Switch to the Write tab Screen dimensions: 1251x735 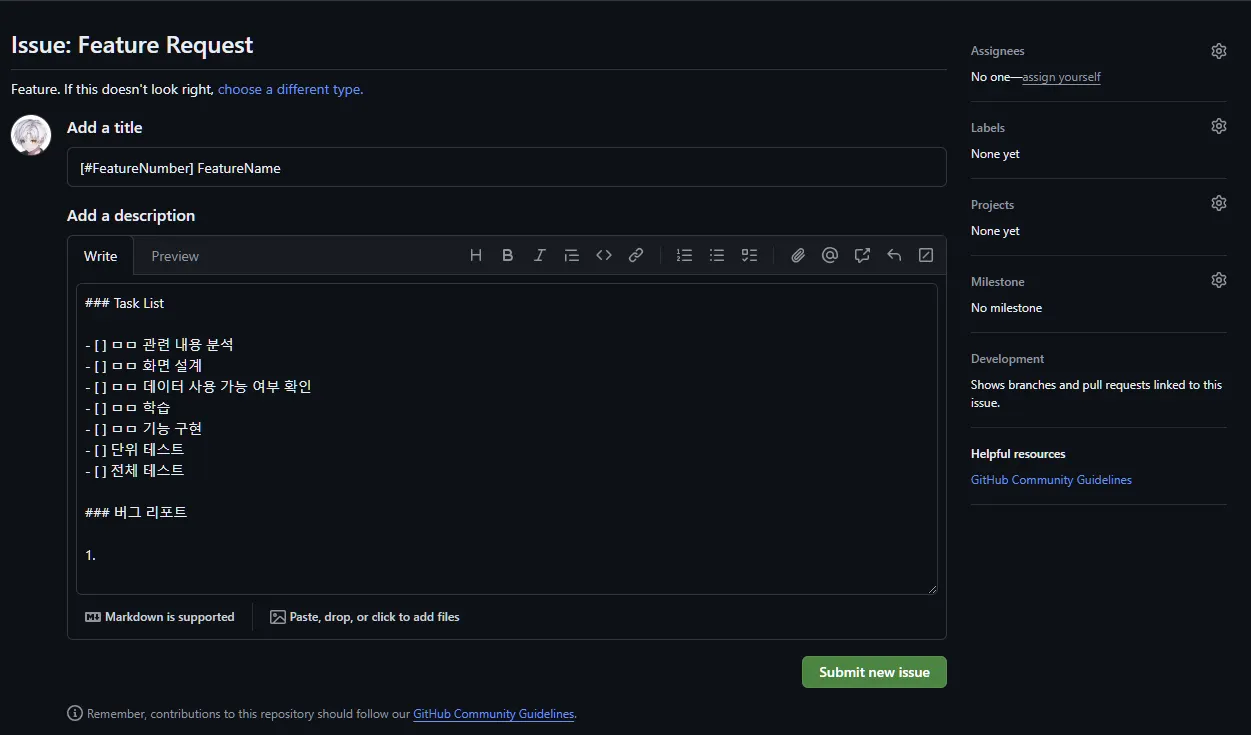(100, 256)
